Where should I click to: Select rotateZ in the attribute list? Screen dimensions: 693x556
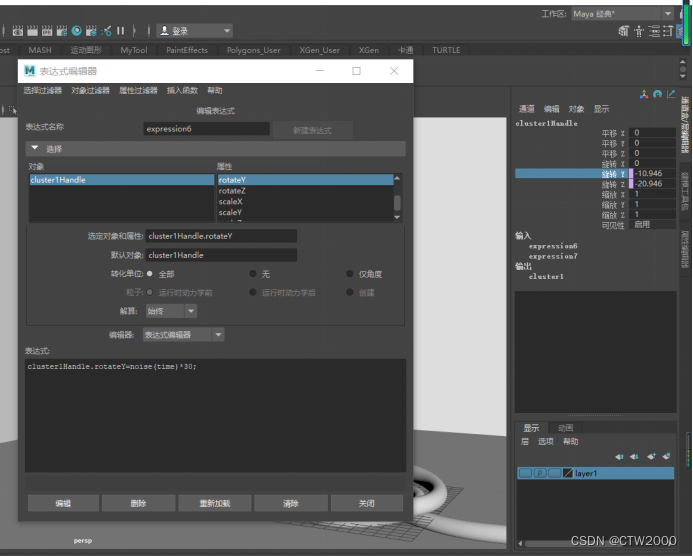click(x=305, y=191)
